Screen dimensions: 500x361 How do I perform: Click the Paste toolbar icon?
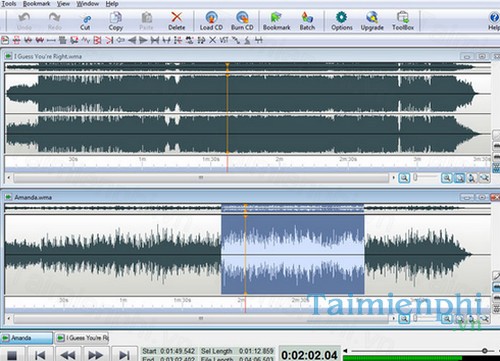pos(146,21)
